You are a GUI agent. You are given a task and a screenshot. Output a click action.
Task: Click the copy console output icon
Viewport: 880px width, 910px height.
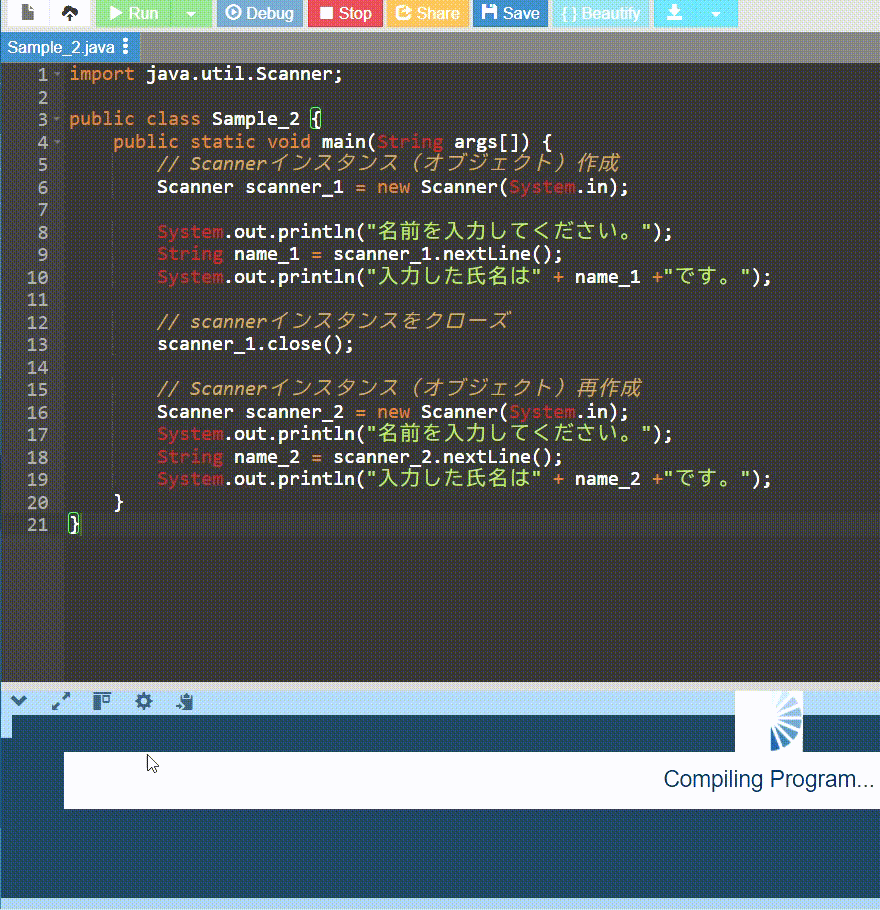click(185, 702)
